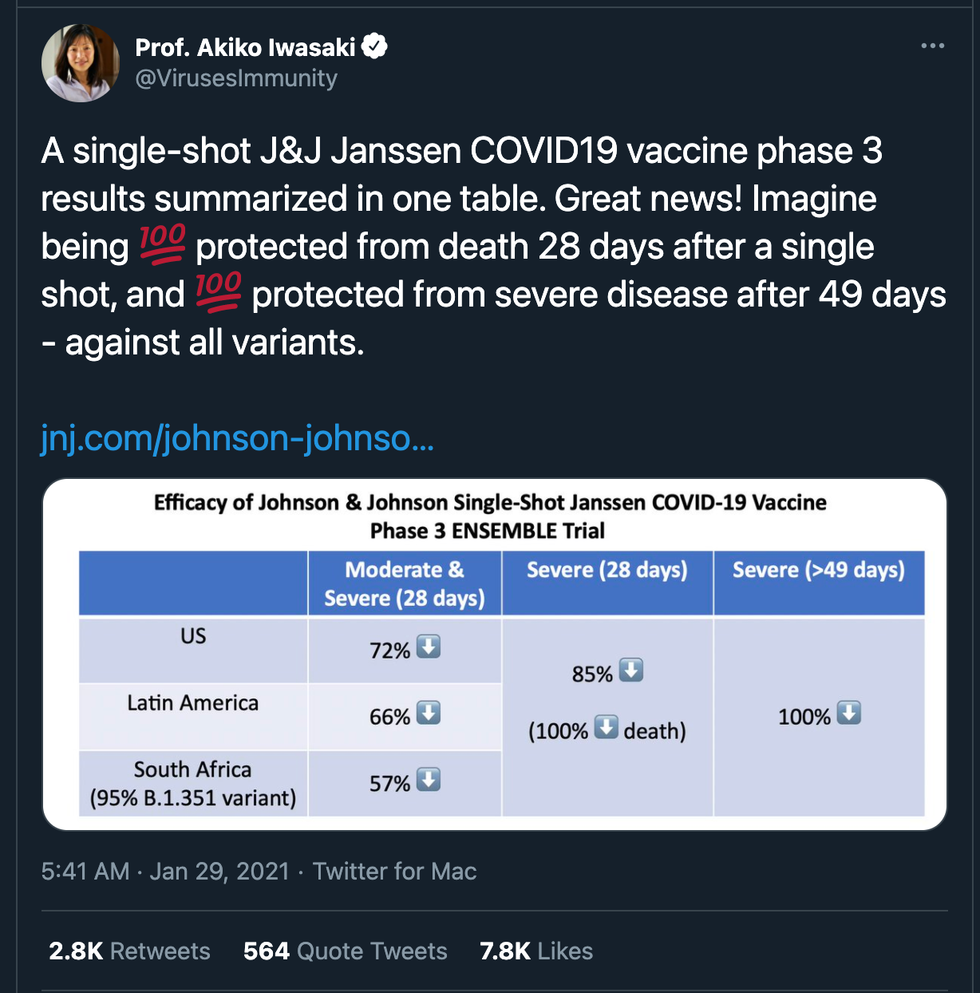View the 7.8K Likes list
980x993 pixels.
click(536, 950)
